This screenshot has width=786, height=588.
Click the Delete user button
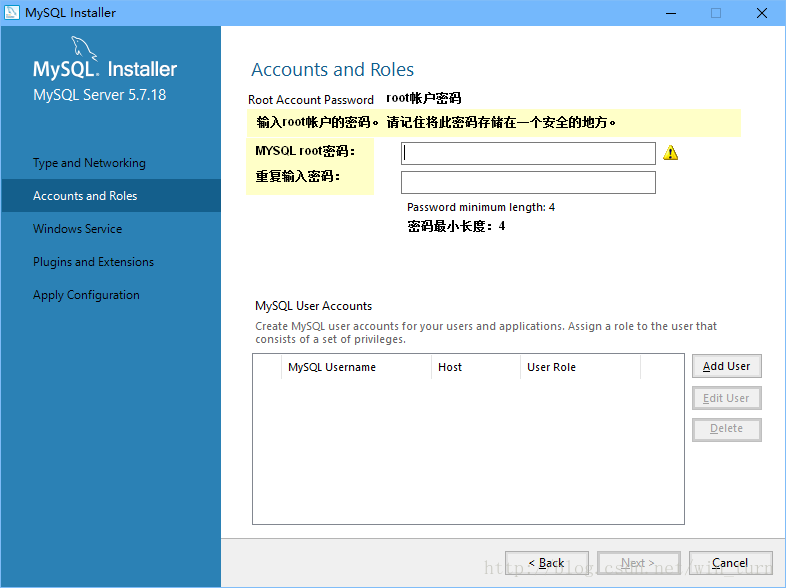[x=726, y=429]
